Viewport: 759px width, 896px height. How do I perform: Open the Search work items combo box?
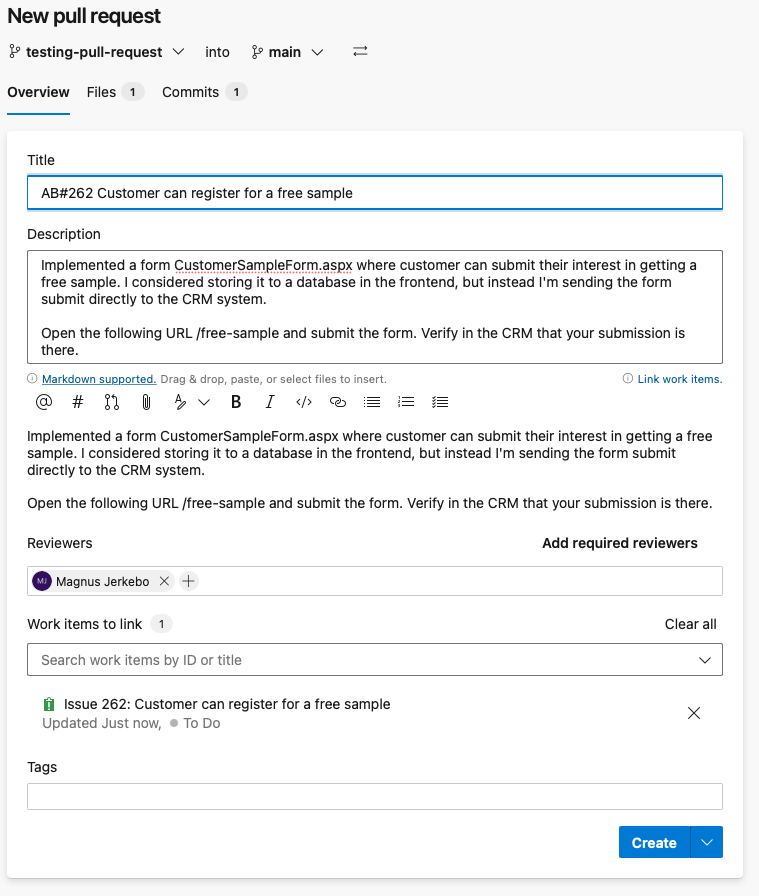[x=375, y=659]
